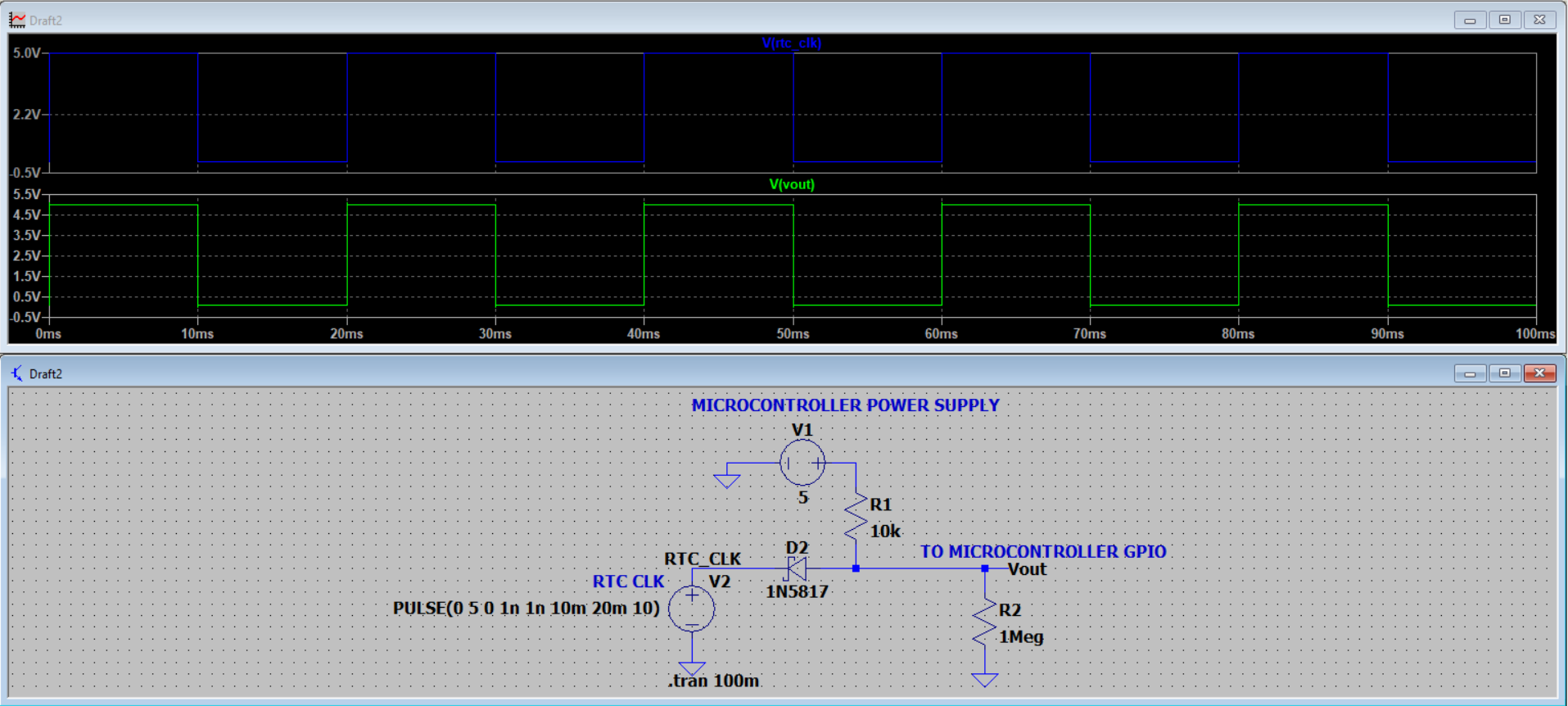Click TO MICROCONTROLLER GPIO comment text
Screen dimensions: 1568x706
(1043, 552)
